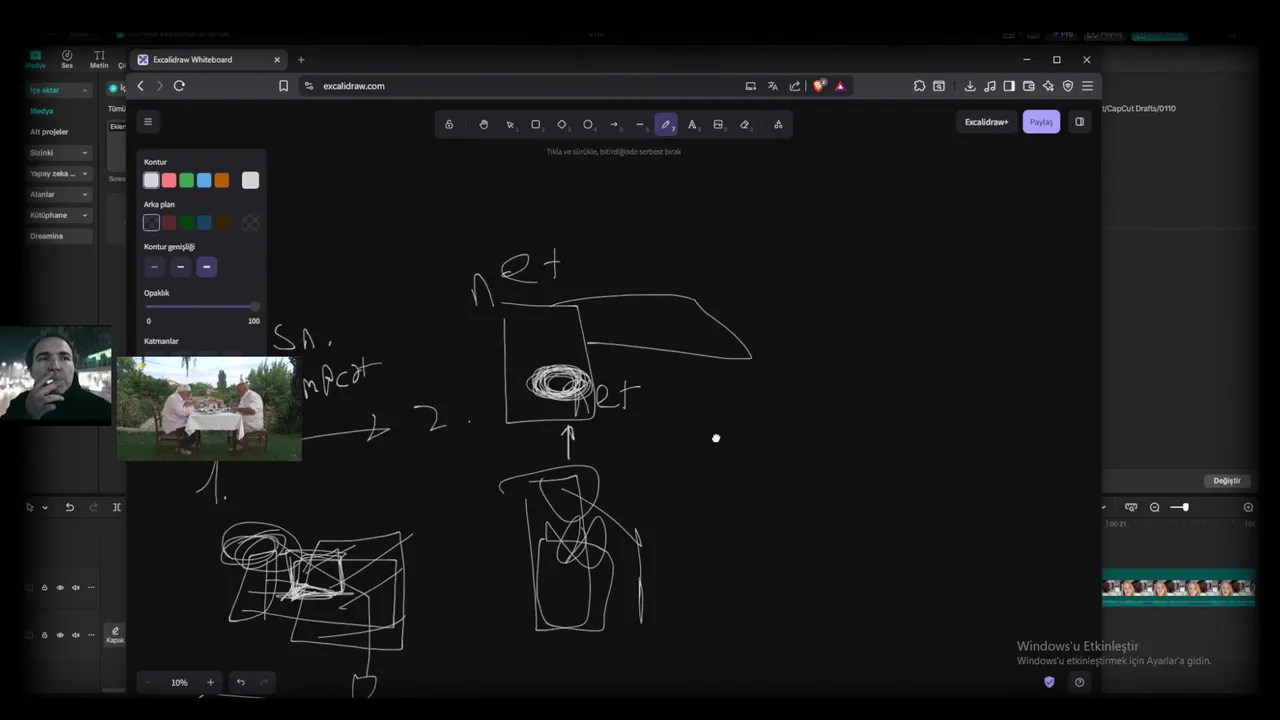The width and height of the screenshot is (1280, 720).
Task: Choose dark blue Arka plan background
Action: click(x=204, y=223)
